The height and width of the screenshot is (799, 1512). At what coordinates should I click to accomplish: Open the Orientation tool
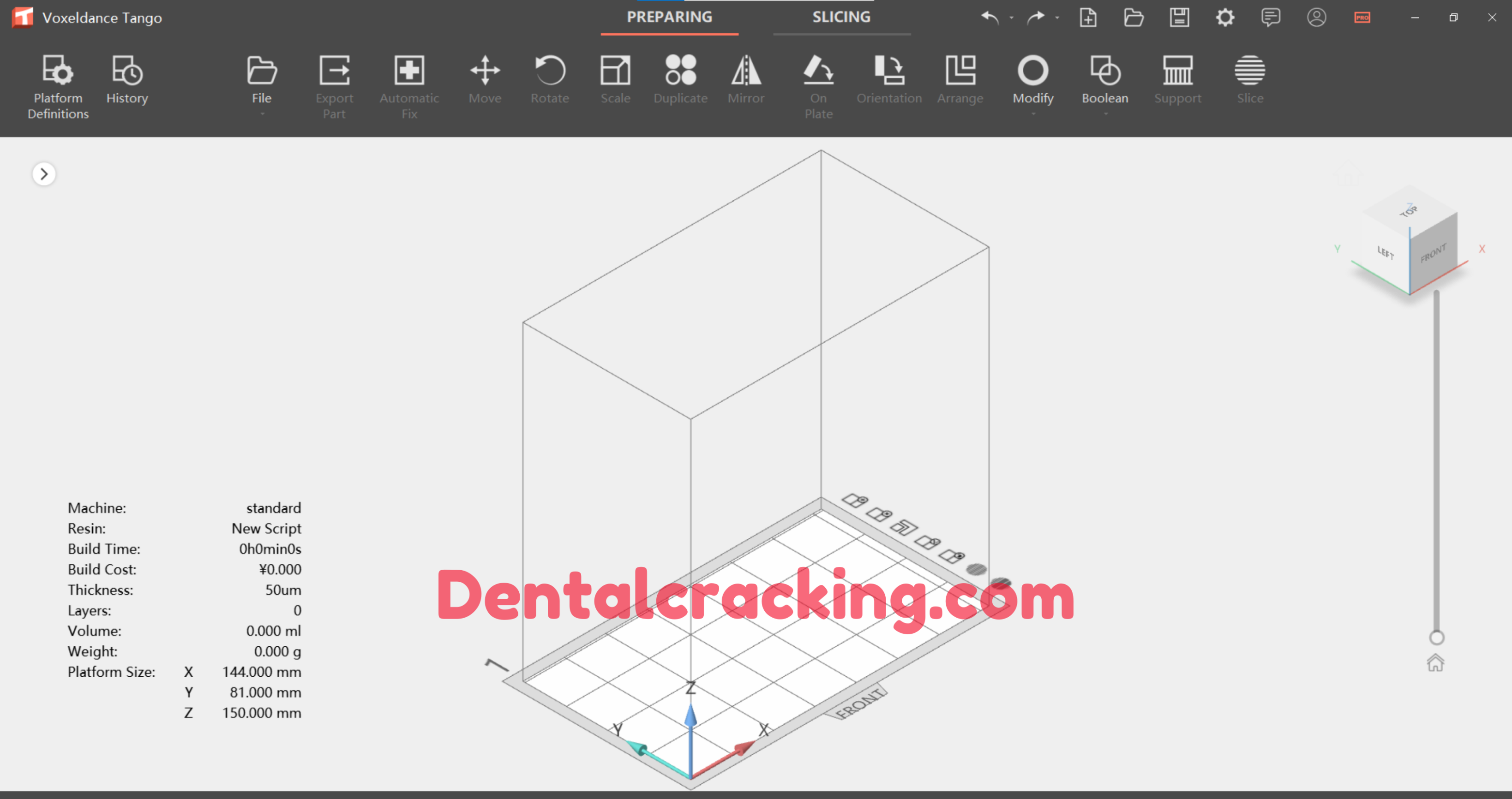pos(888,80)
